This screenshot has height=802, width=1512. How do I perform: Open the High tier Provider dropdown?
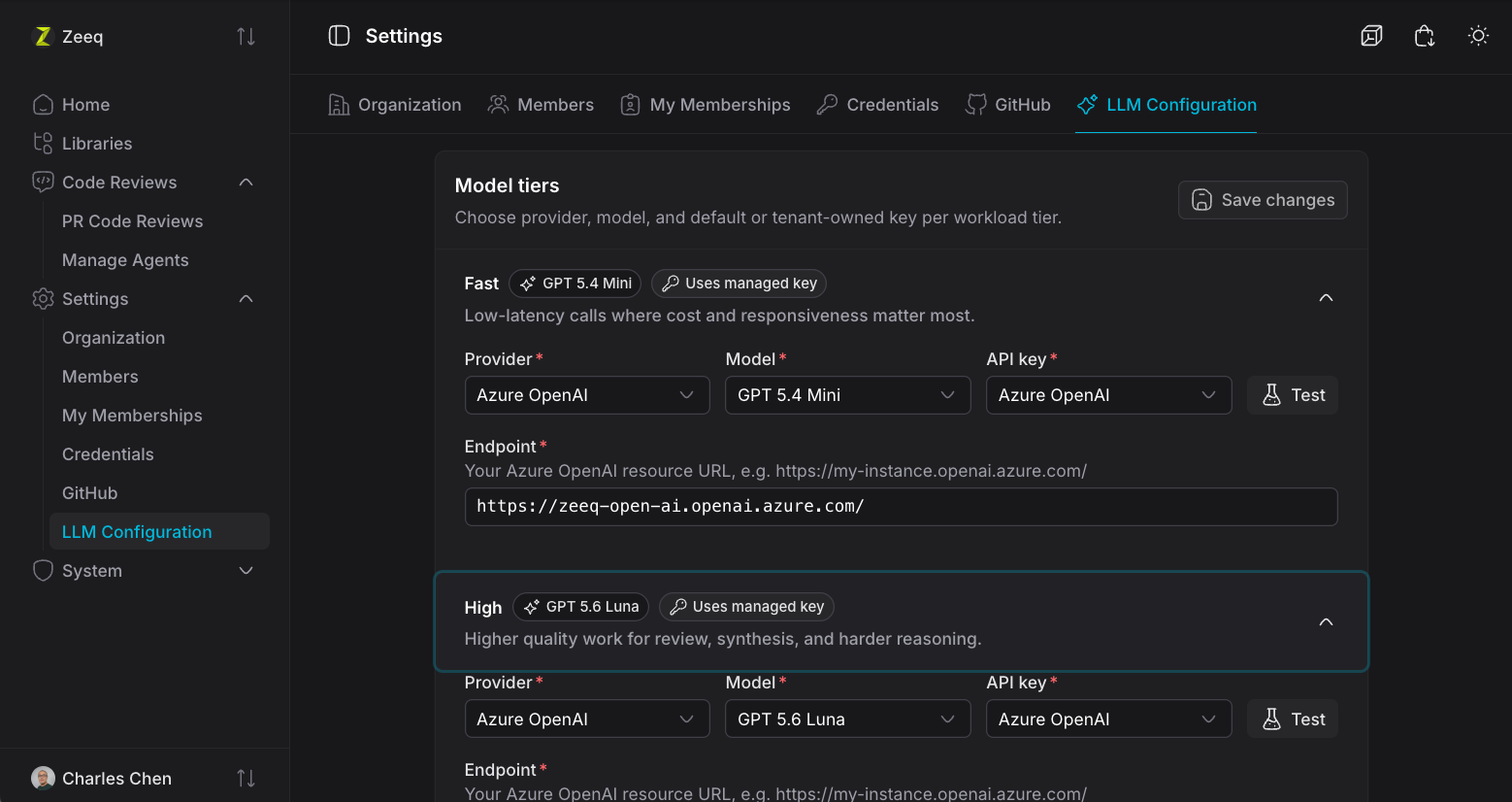(587, 719)
